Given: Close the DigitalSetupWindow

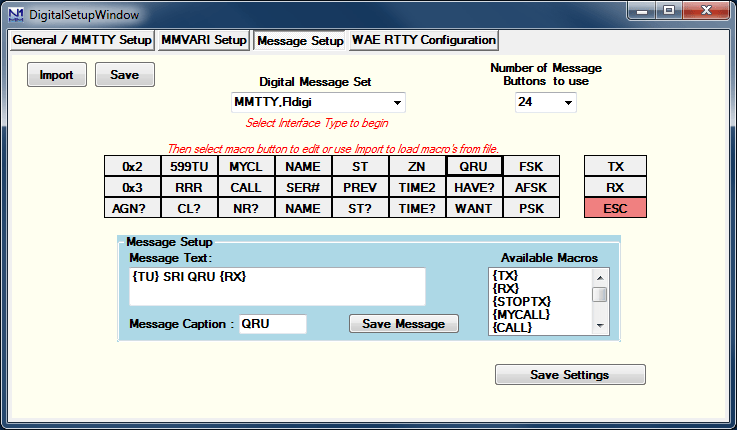Looking at the screenshot, I should point(706,11).
